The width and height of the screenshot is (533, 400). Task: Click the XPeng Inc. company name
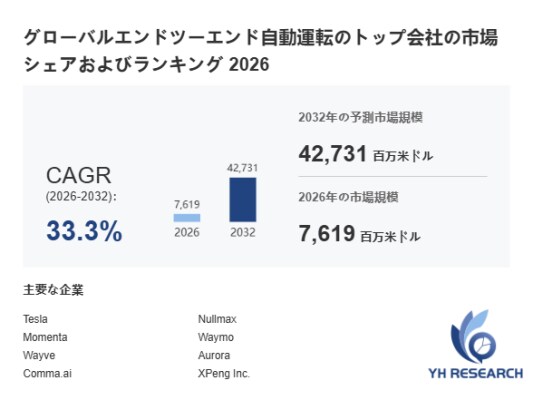pyautogui.click(x=224, y=373)
